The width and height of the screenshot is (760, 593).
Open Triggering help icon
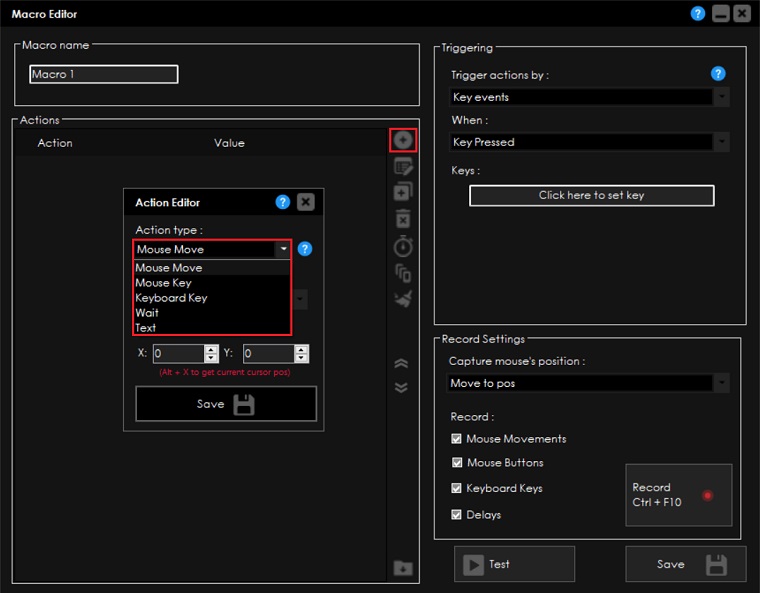click(x=718, y=74)
